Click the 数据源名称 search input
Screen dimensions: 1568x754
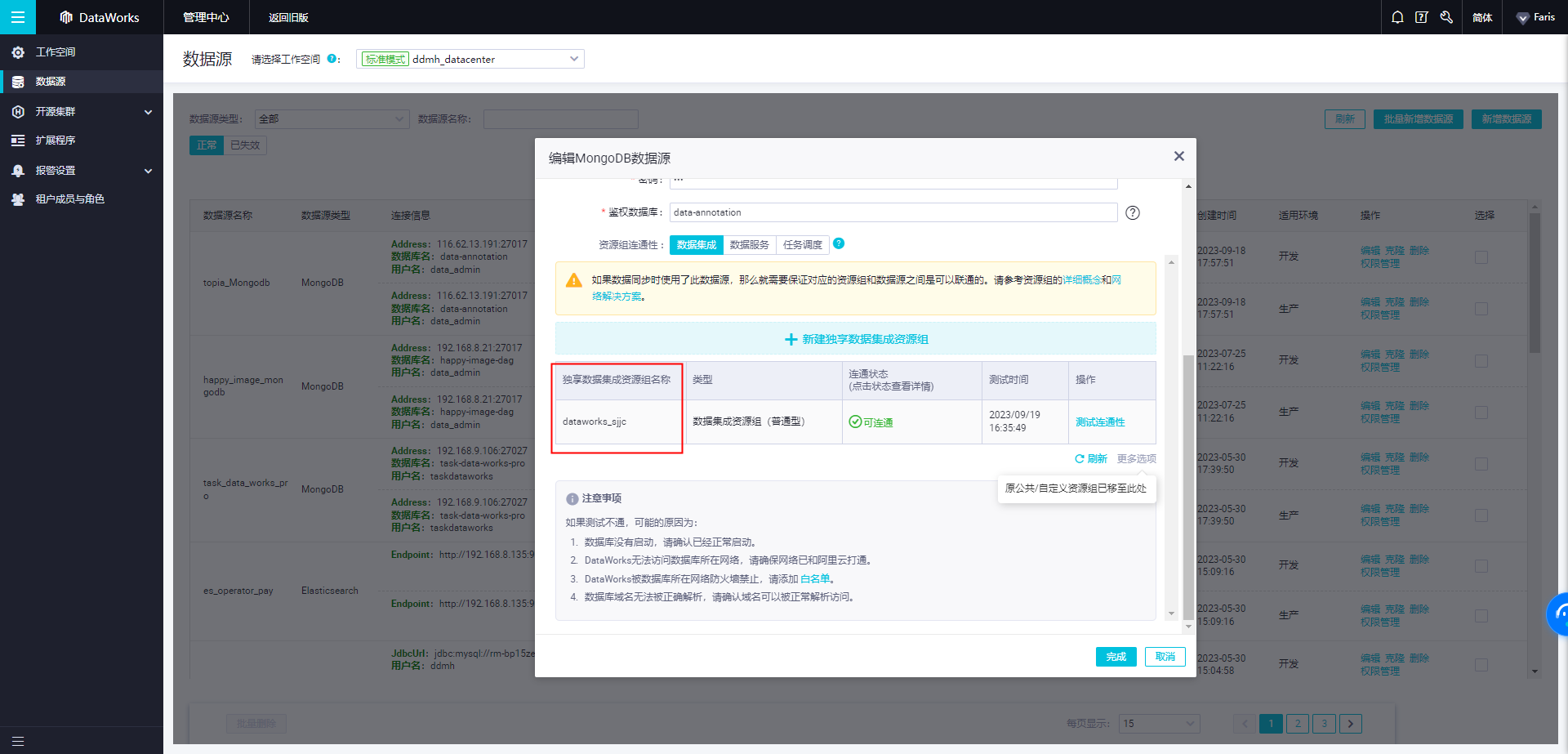point(560,119)
